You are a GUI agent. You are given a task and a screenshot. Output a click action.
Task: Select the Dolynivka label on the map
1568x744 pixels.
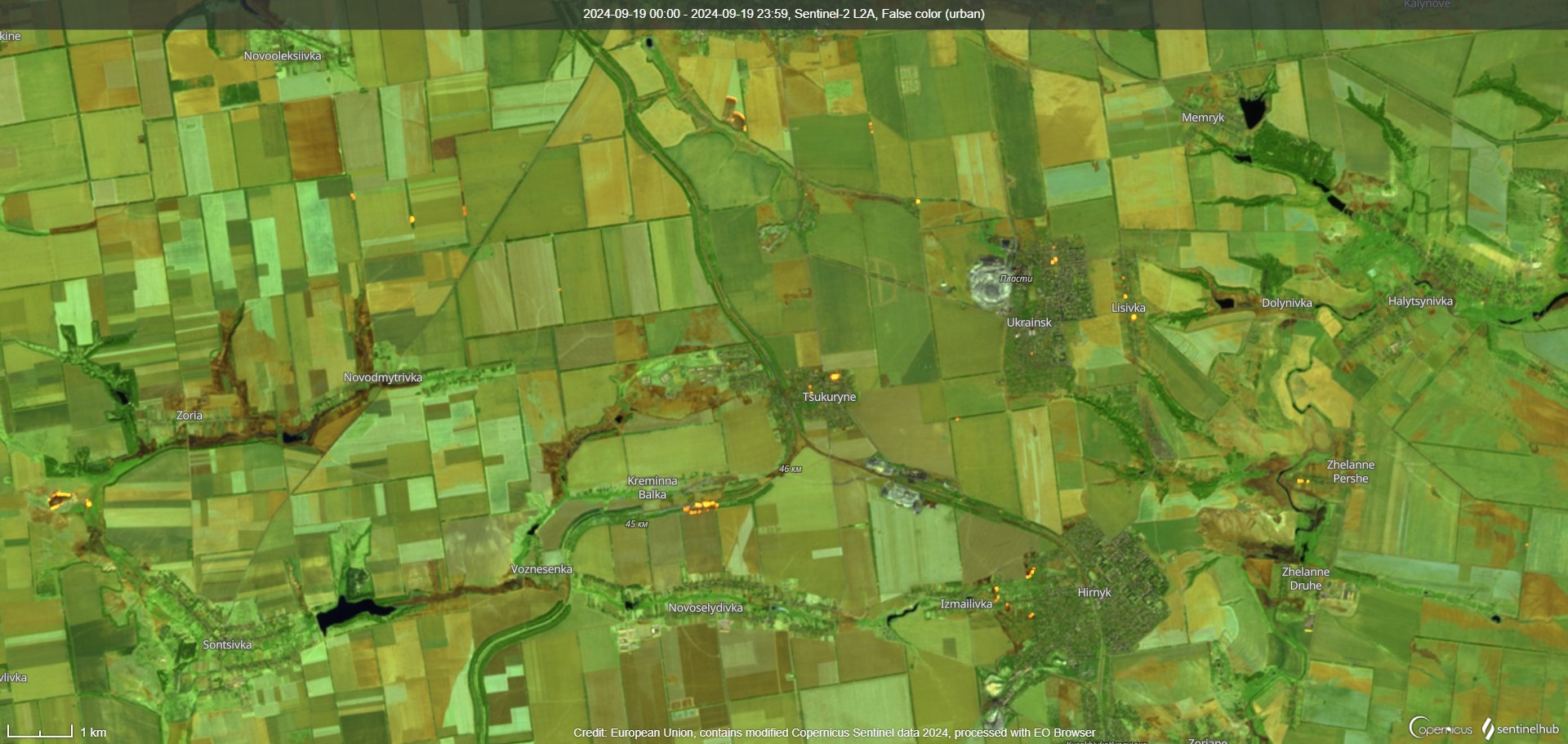1287,303
